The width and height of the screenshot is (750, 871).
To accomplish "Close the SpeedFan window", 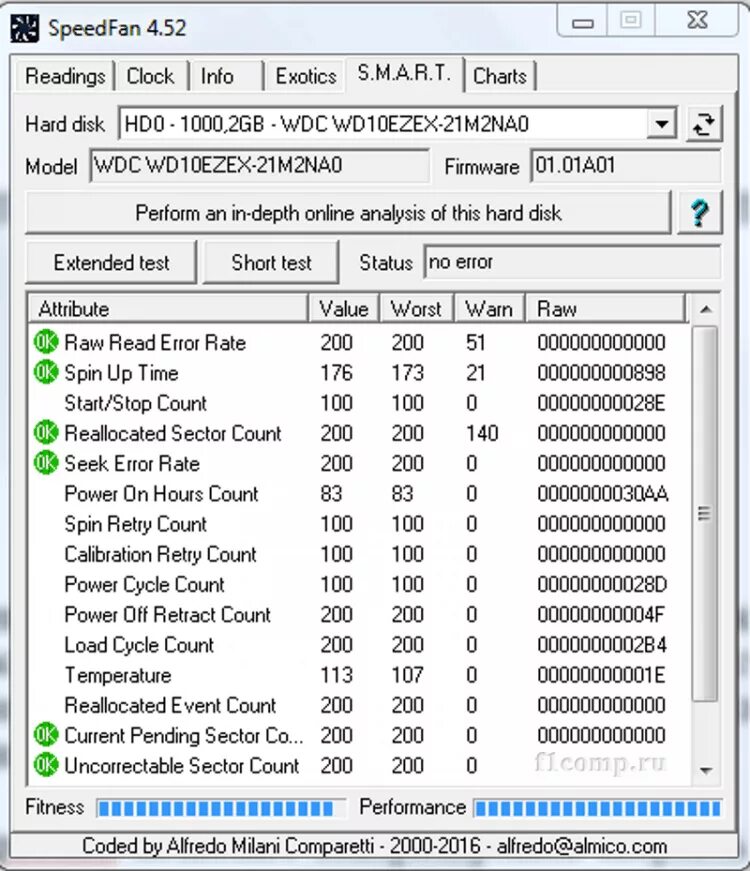I will point(697,21).
